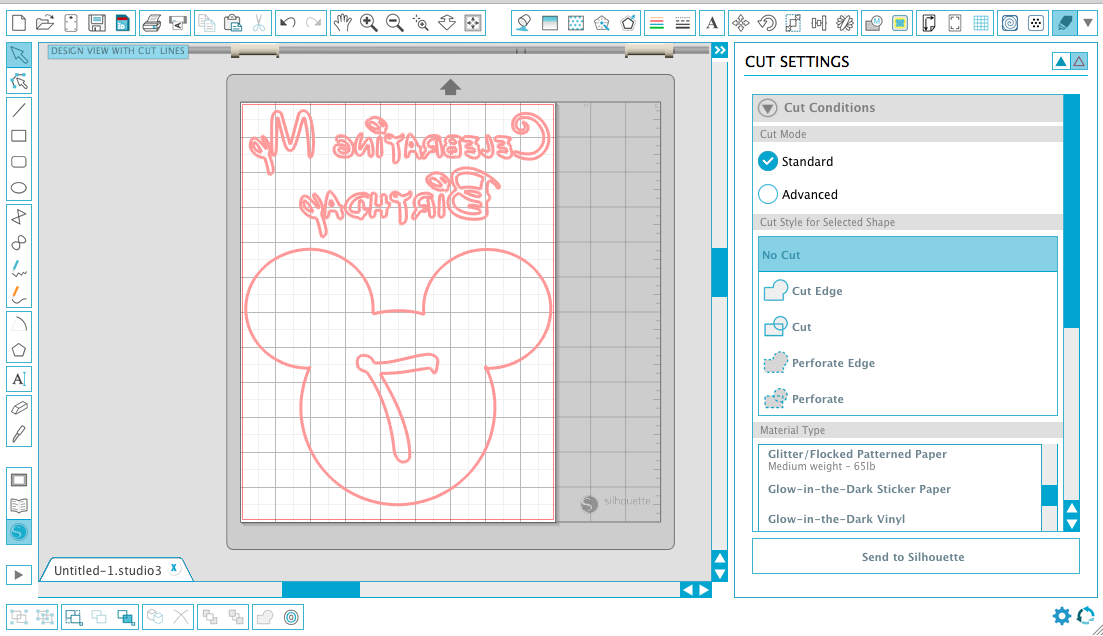Image resolution: width=1103 pixels, height=636 pixels.
Task: Open the Fill Color window icon
Action: 523,23
